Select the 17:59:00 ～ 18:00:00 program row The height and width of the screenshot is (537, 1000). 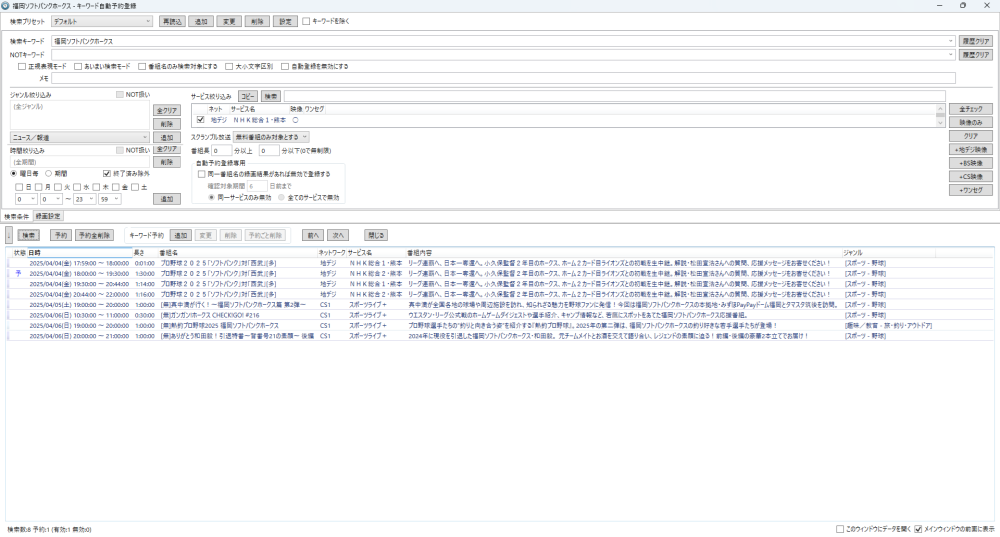pos(500,263)
